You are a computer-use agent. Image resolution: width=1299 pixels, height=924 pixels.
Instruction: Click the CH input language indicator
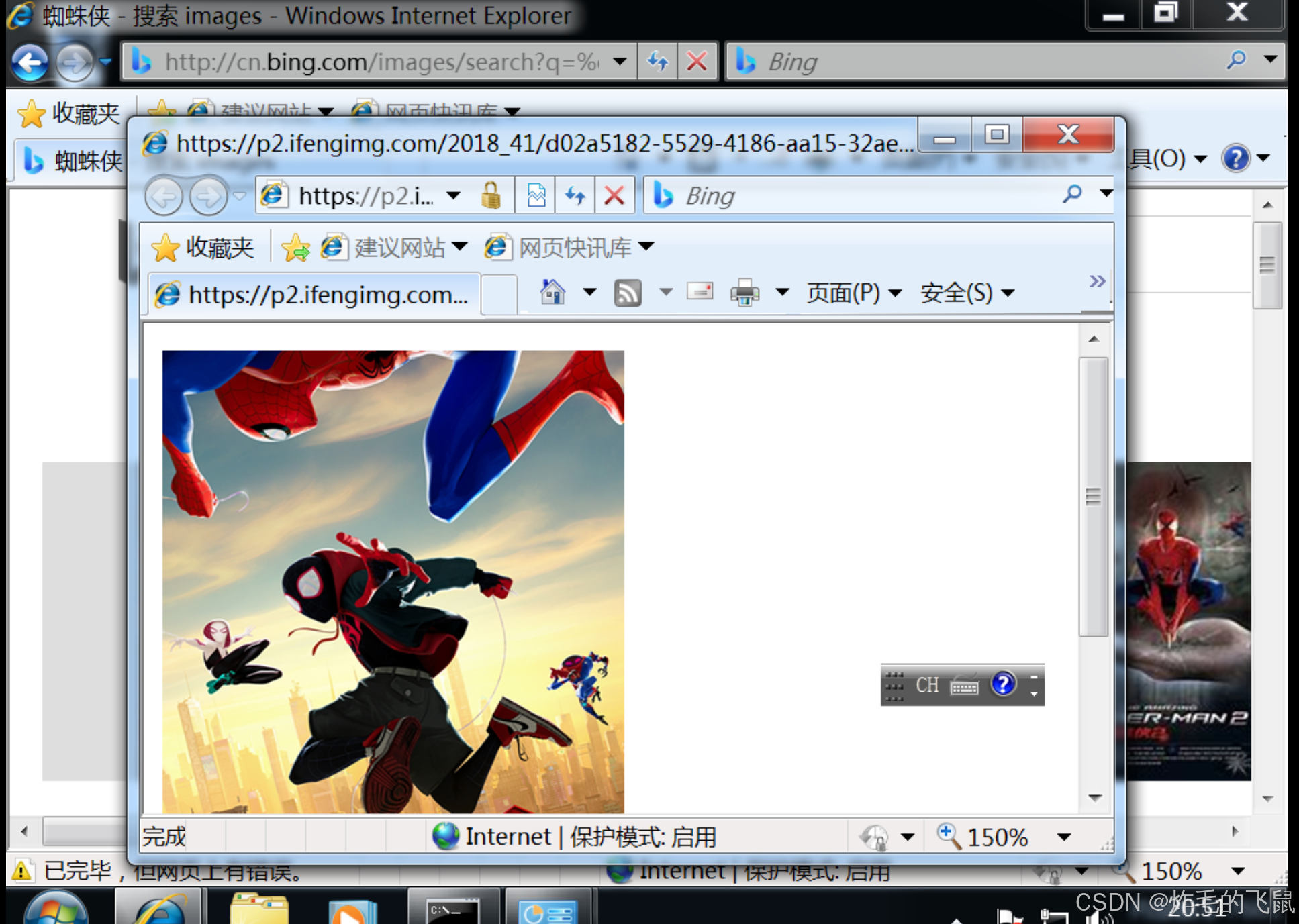[x=927, y=685]
